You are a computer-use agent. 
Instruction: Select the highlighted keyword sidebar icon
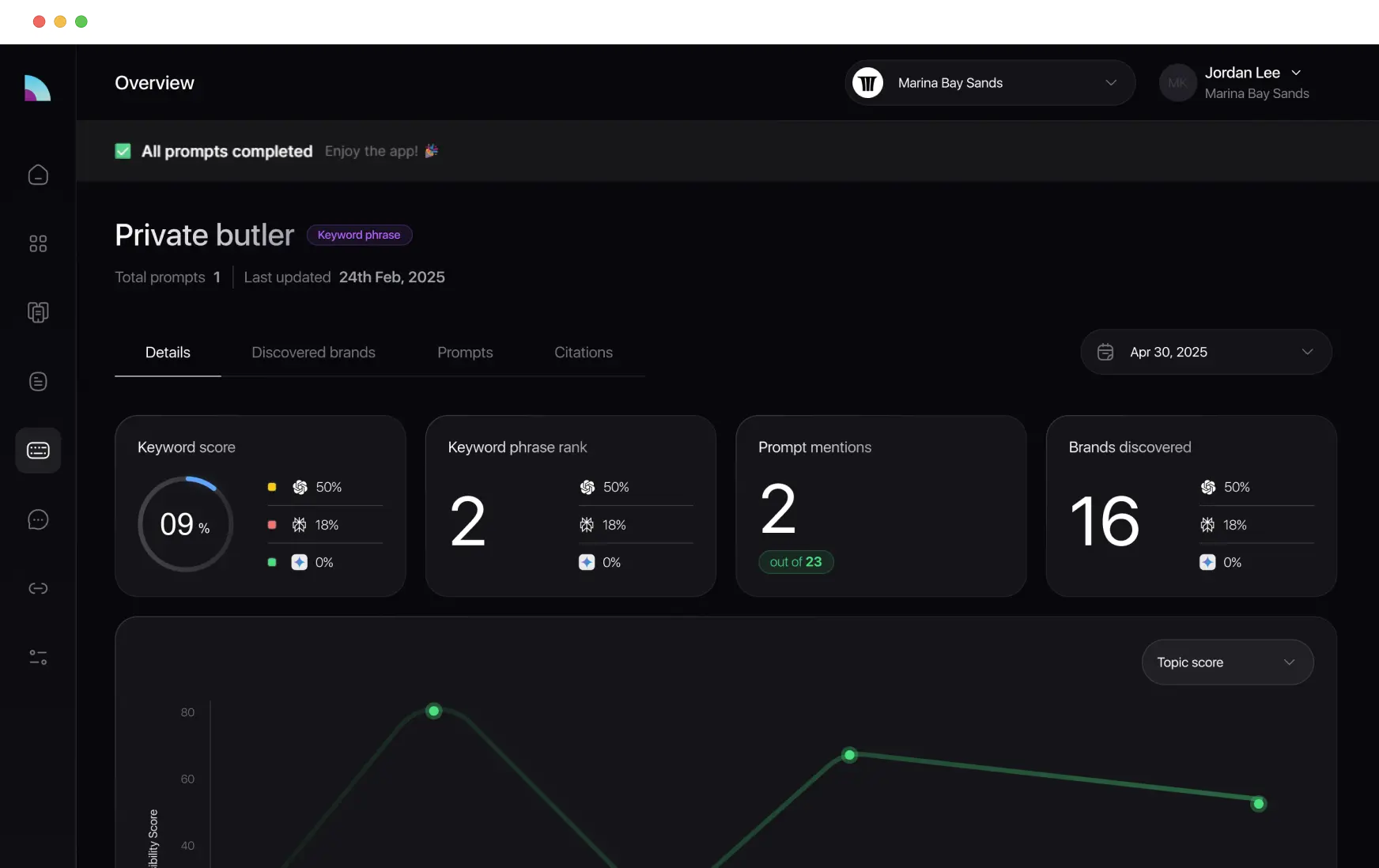[x=38, y=451]
